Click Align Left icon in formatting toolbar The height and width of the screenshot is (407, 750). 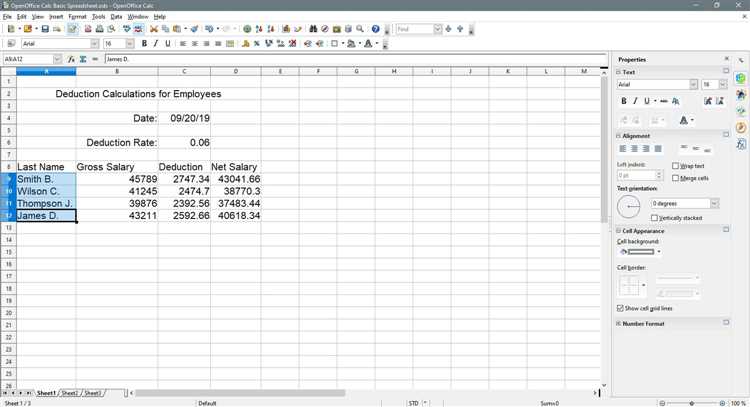coord(183,44)
